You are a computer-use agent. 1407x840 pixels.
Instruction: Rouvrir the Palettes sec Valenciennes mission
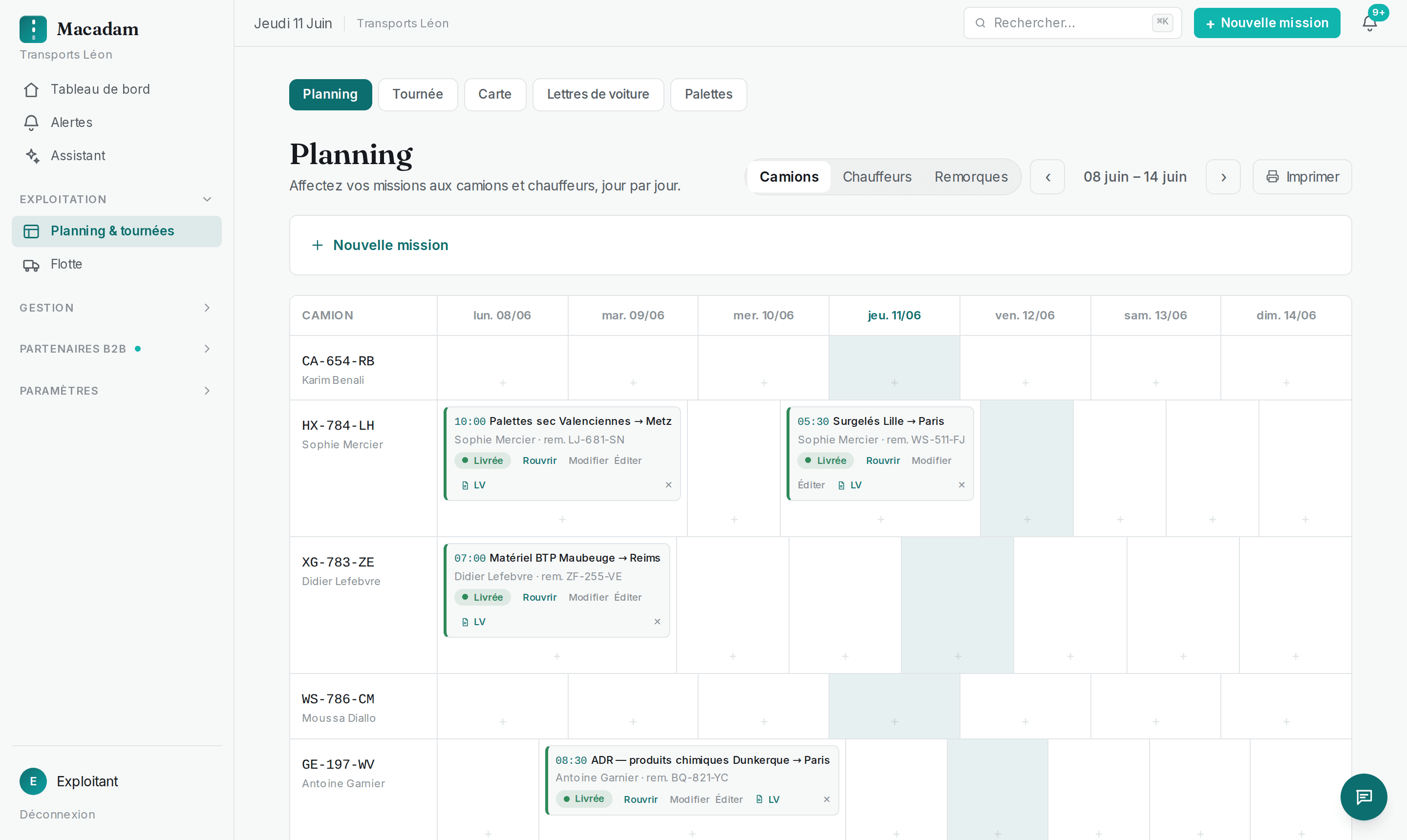(539, 461)
